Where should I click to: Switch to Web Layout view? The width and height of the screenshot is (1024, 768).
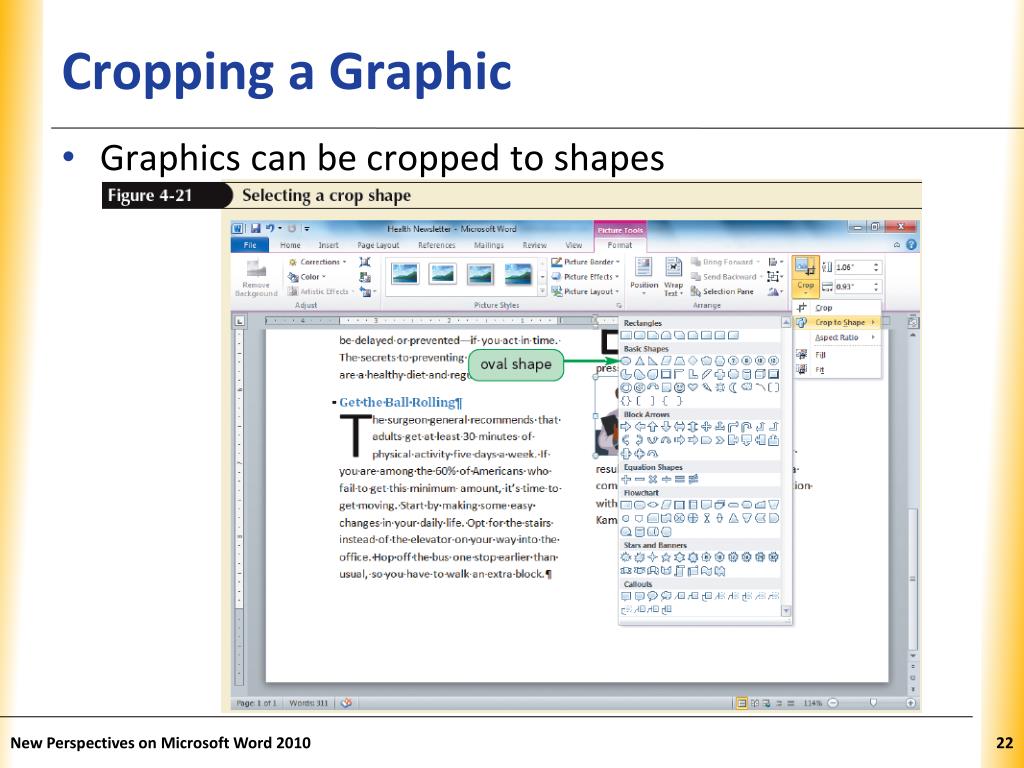767,703
